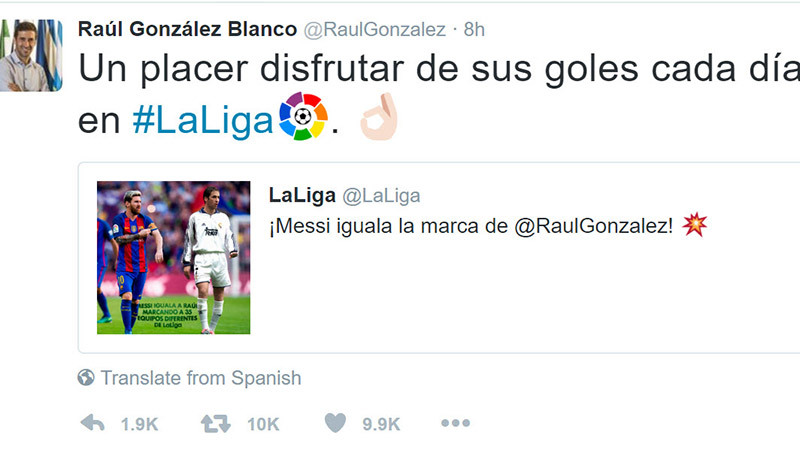Click the LaLiga account name in quoted tweet

[x=302, y=194]
